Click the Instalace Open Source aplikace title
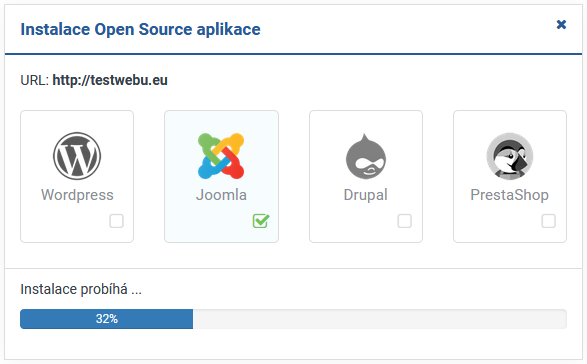The width and height of the screenshot is (587, 364). point(140,30)
